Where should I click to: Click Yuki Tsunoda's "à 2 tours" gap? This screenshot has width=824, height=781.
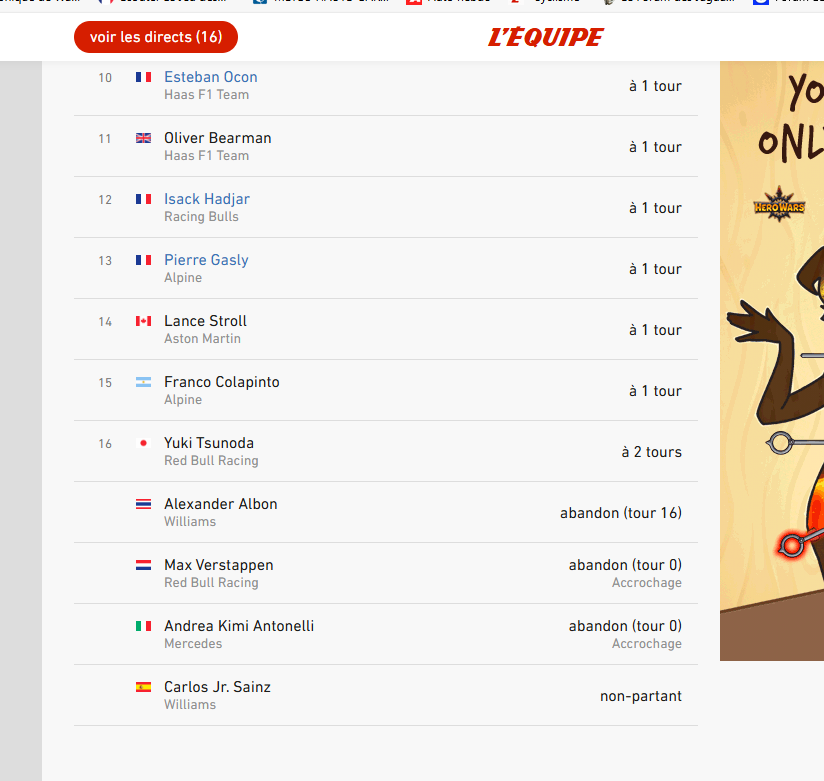point(652,451)
